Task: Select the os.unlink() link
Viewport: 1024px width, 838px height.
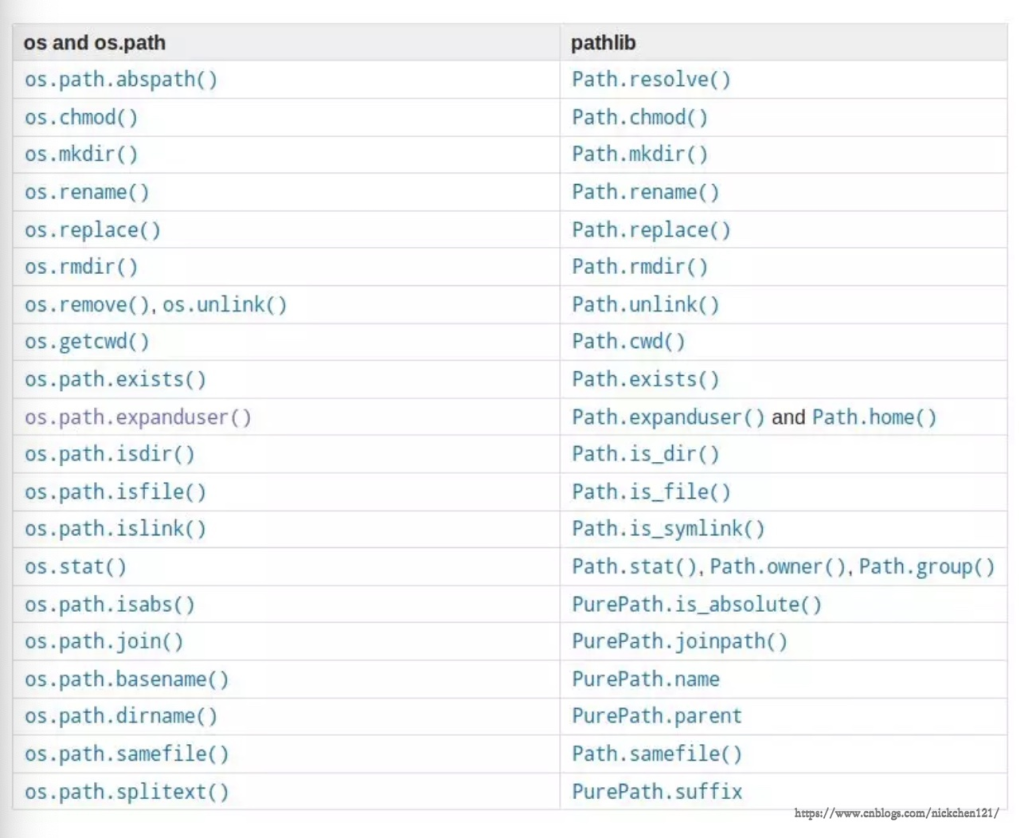Action: (x=225, y=305)
